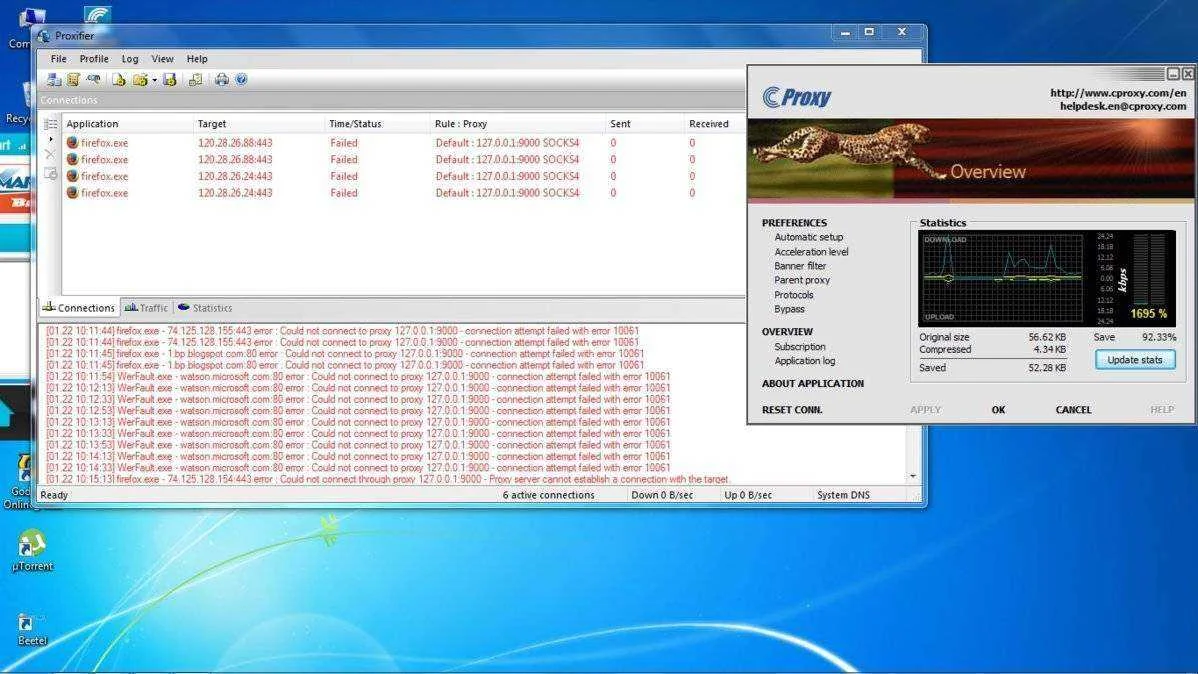This screenshot has height=674, width=1198.
Task: Switch to the Traffic tab
Action: 147,308
